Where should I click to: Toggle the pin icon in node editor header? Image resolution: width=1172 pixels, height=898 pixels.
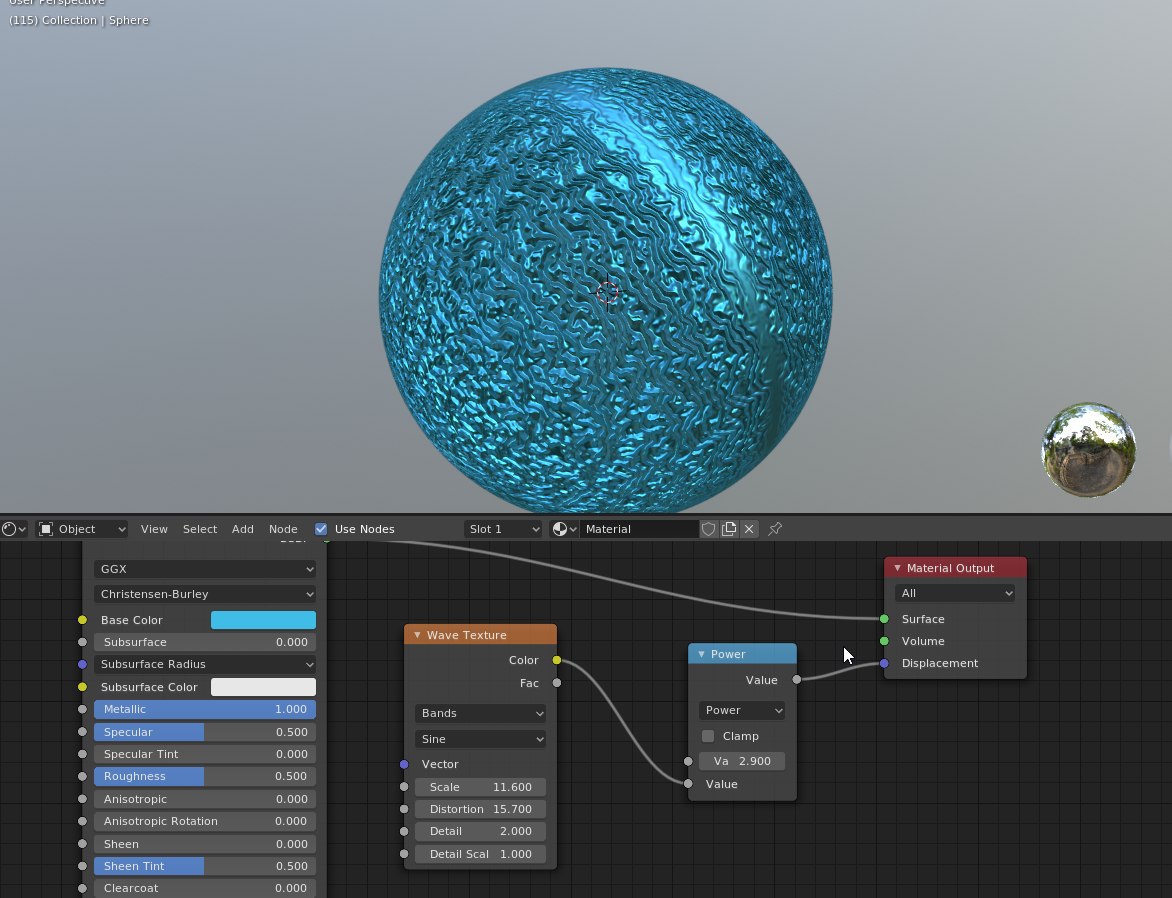click(x=775, y=529)
